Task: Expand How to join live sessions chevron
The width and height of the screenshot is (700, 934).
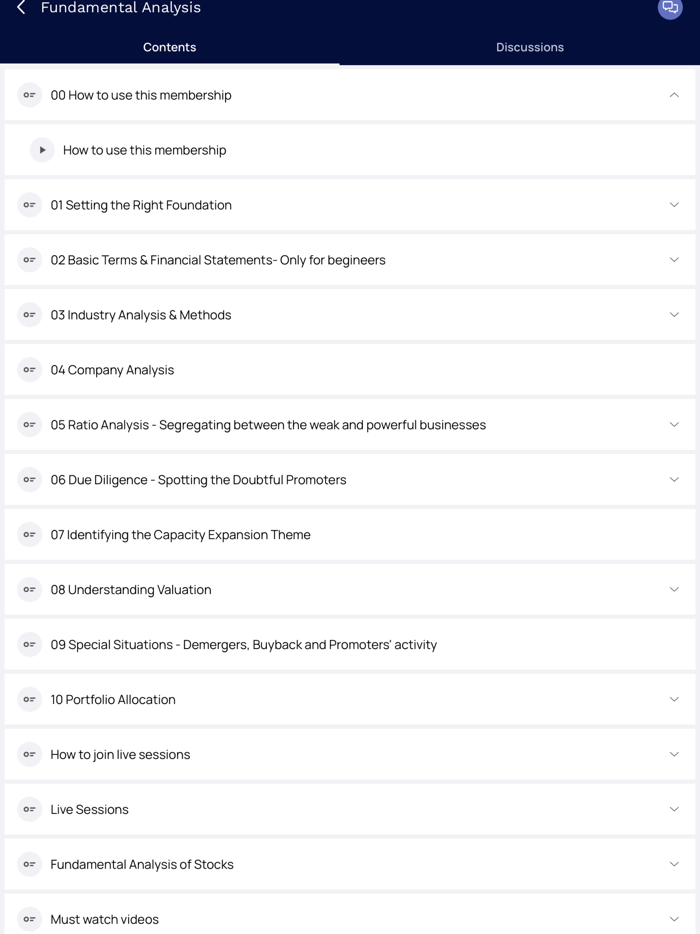Action: (x=674, y=755)
